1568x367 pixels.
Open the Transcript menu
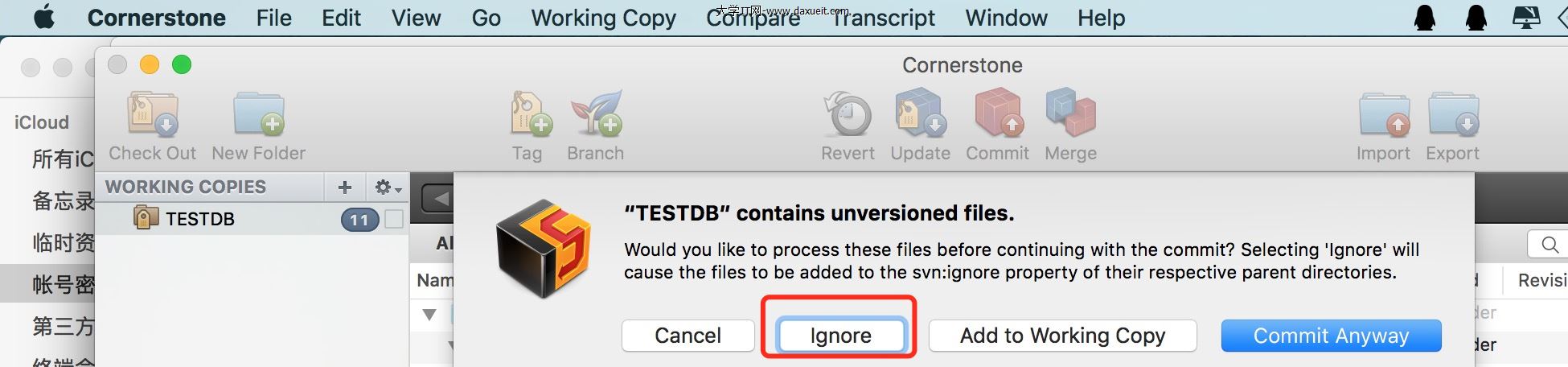(883, 18)
